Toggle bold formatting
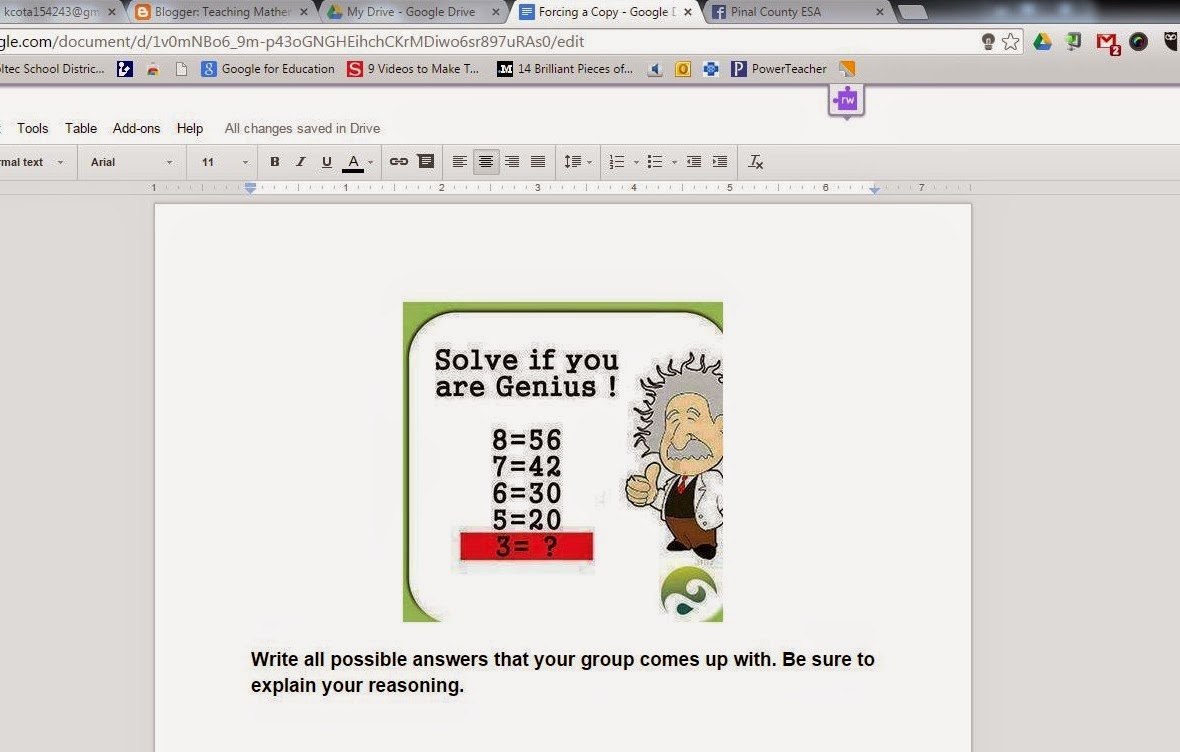 click(x=274, y=161)
